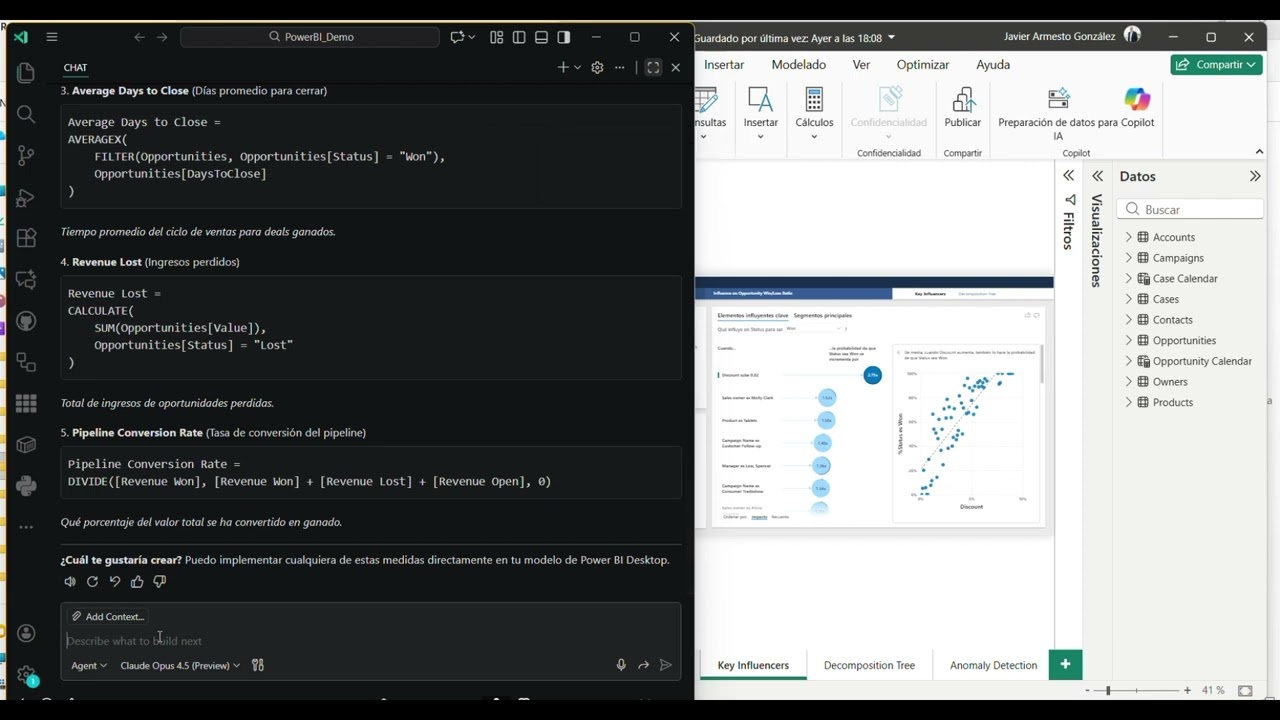Expand the Opportunities table
This screenshot has height=720, width=1280.
click(1128, 340)
